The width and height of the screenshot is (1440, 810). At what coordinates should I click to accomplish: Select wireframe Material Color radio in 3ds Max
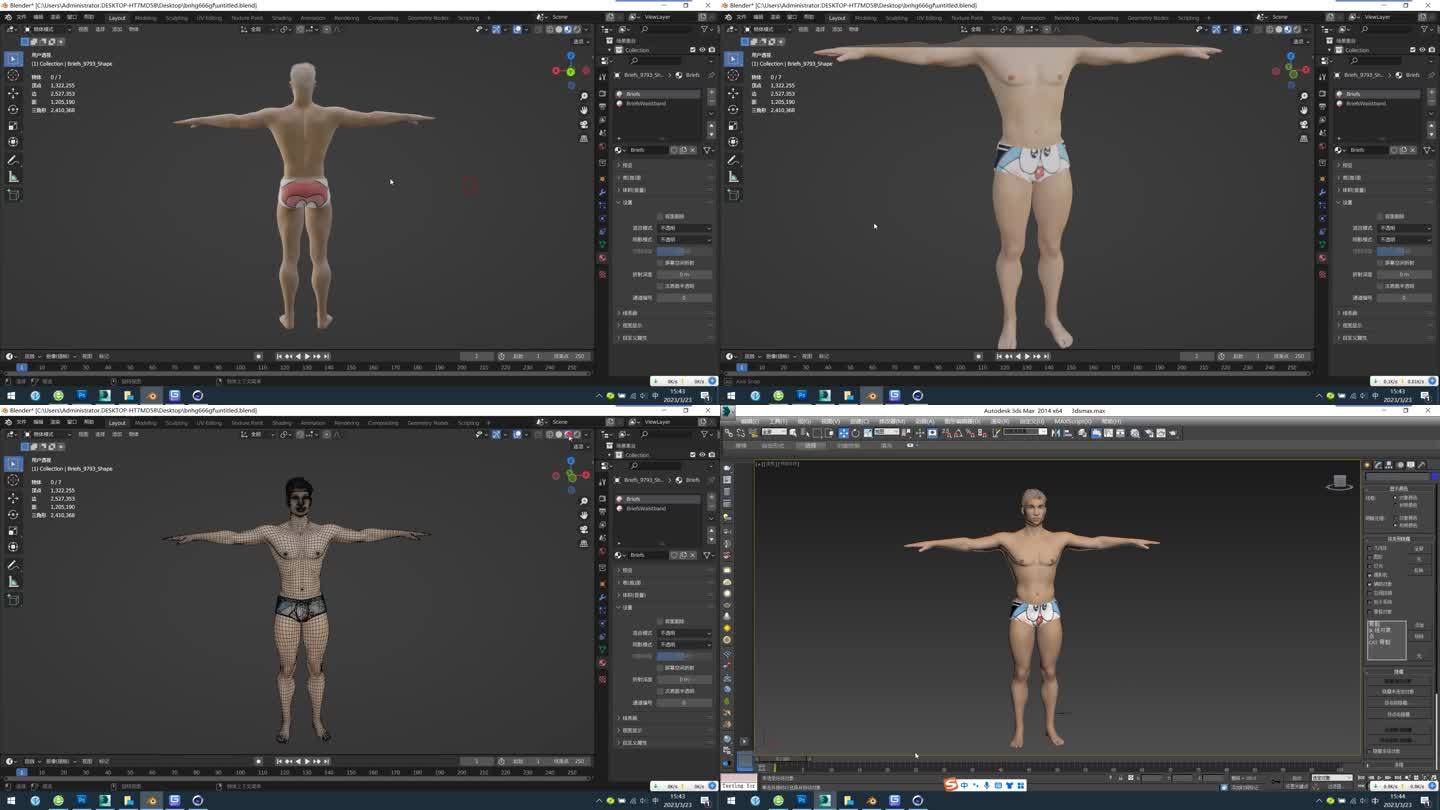point(1396,505)
